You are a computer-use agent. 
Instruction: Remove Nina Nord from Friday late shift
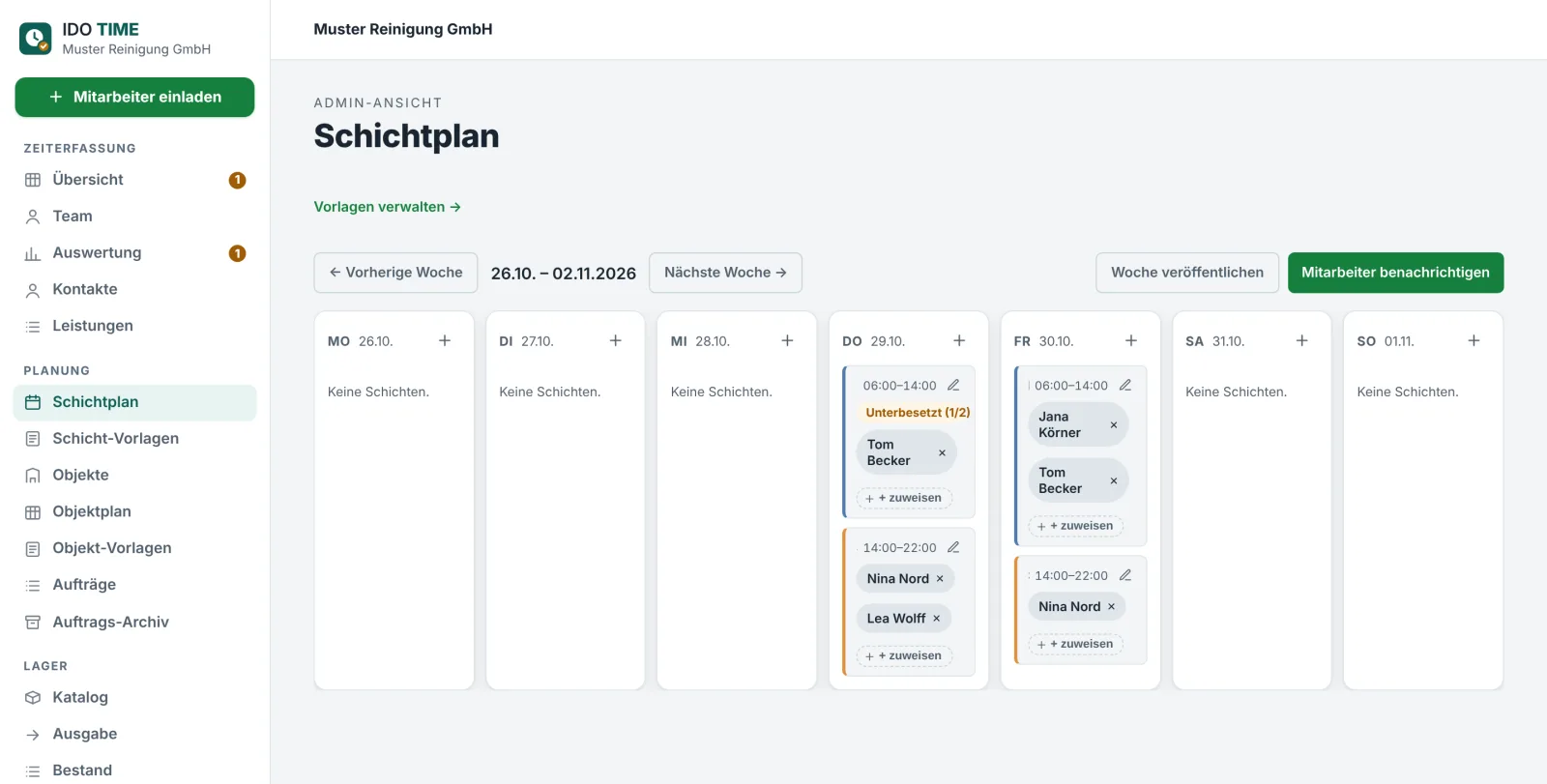1111,607
